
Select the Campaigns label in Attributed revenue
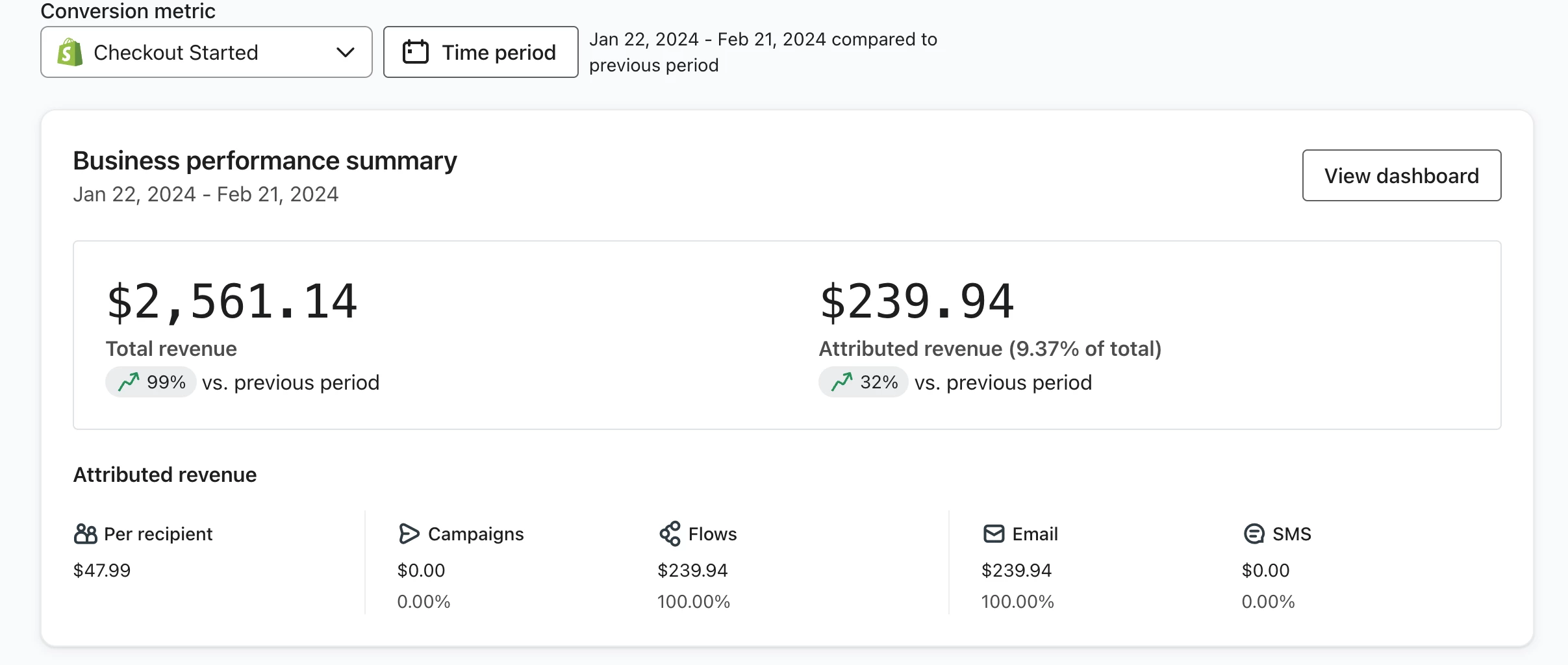click(475, 534)
